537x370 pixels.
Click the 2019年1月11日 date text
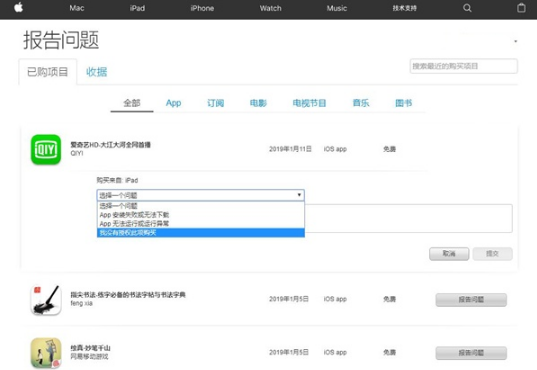click(290, 149)
